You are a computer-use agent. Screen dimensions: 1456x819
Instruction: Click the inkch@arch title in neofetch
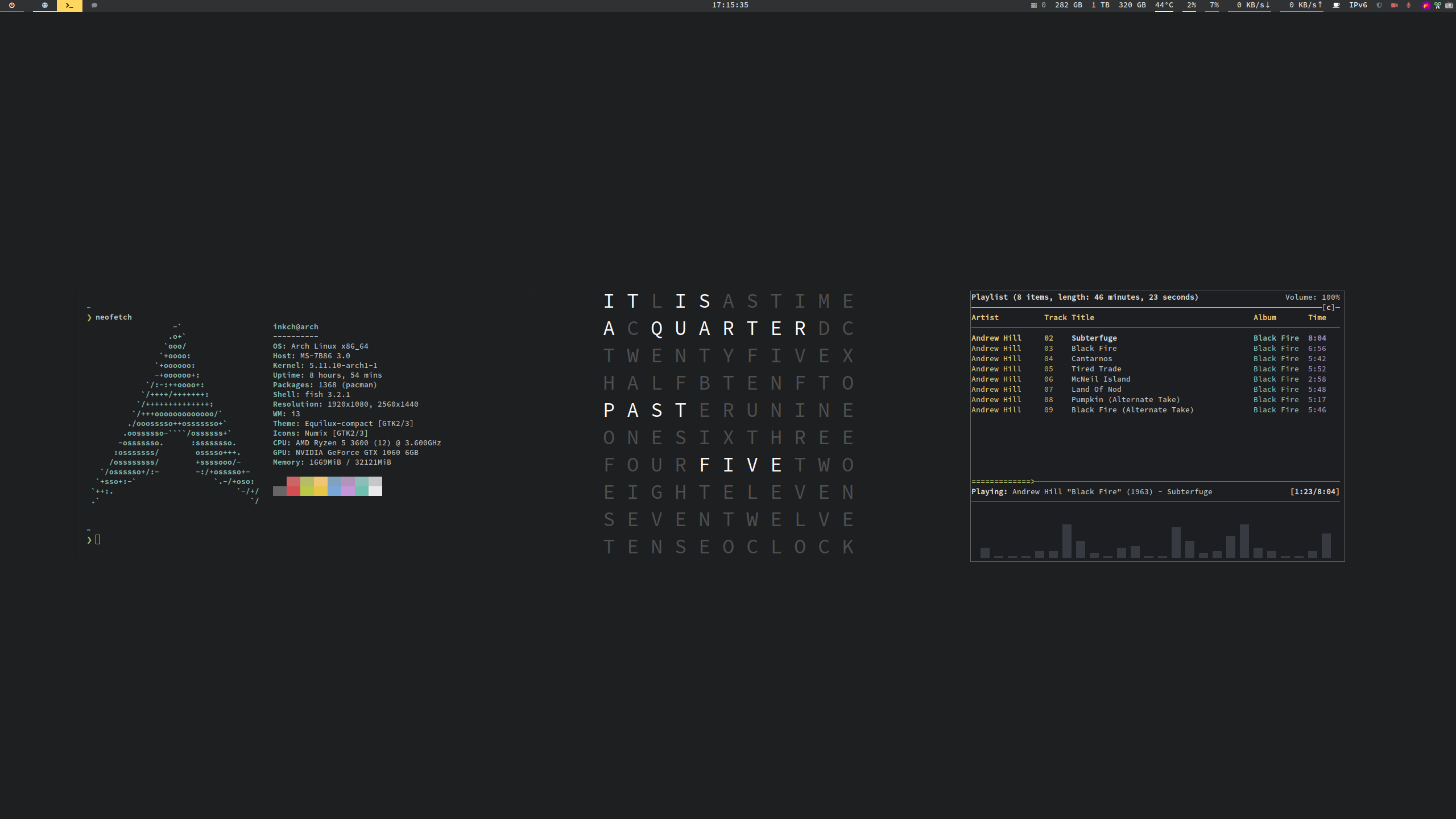(x=295, y=326)
